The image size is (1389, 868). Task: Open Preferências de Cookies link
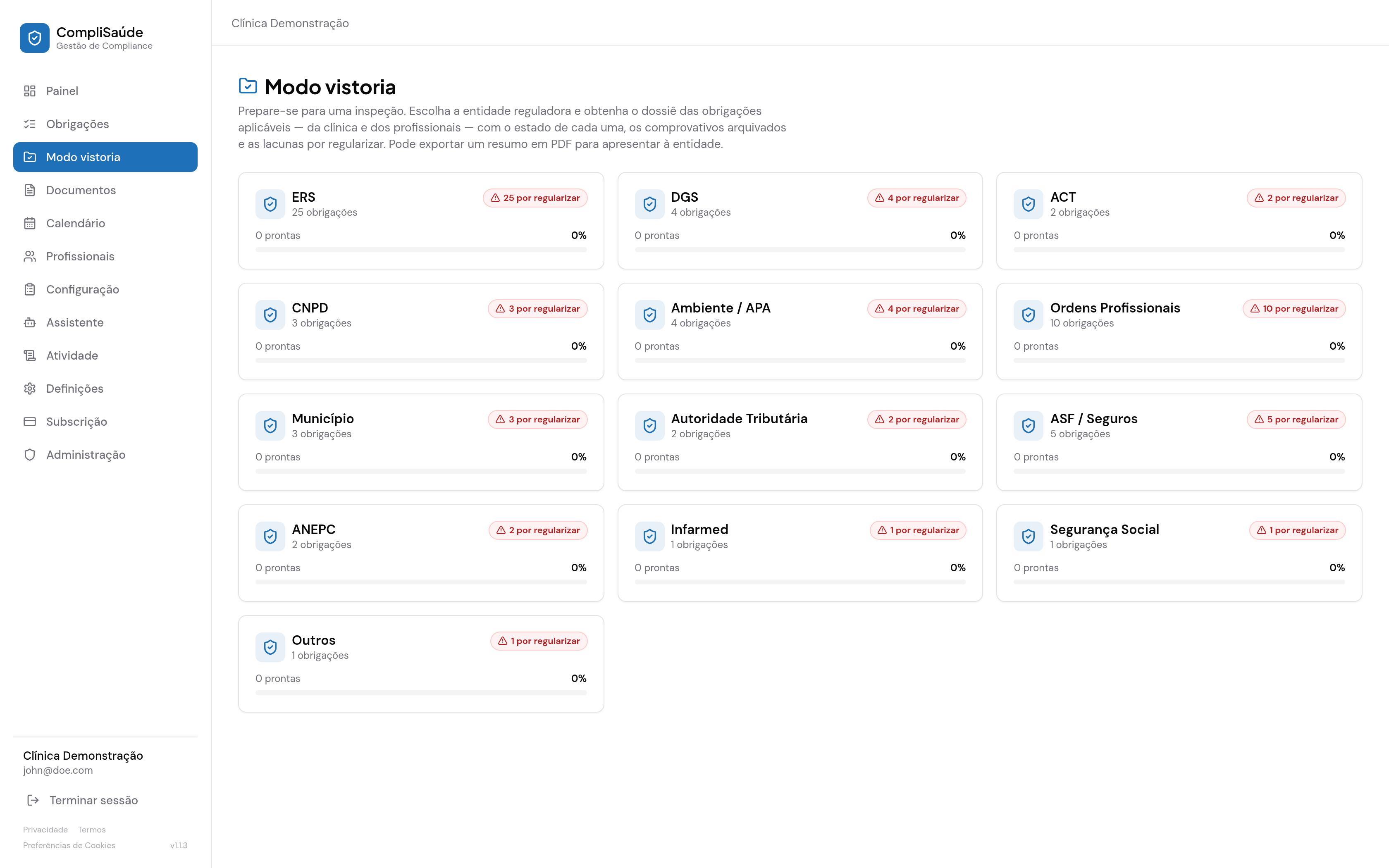coord(69,845)
